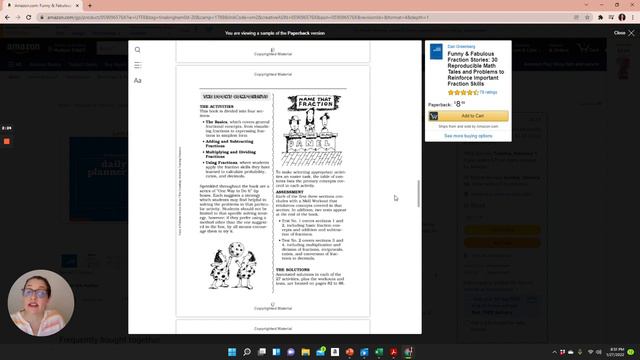The height and width of the screenshot is (360, 640).
Task: Open PowerPoint from taskbar
Action: (x=350, y=352)
